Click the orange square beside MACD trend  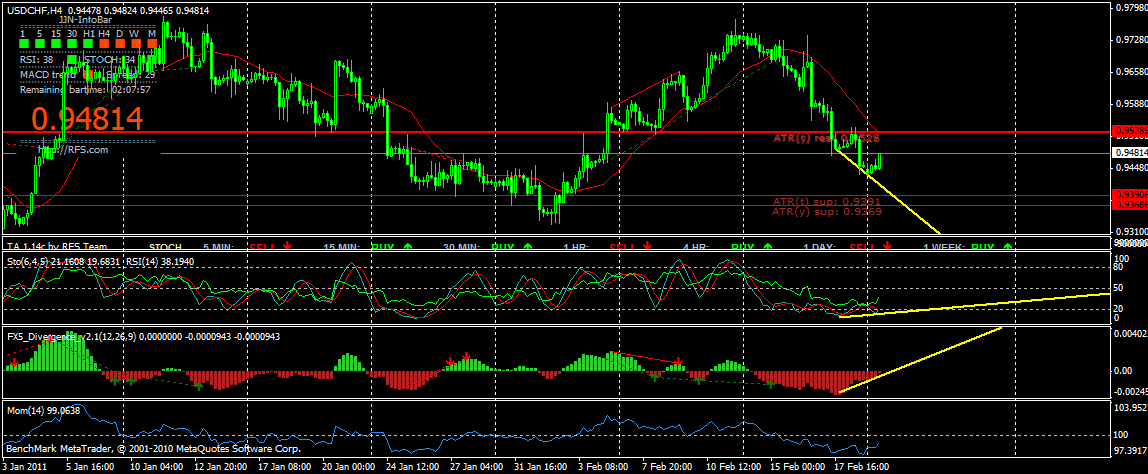pyautogui.click(x=88, y=74)
